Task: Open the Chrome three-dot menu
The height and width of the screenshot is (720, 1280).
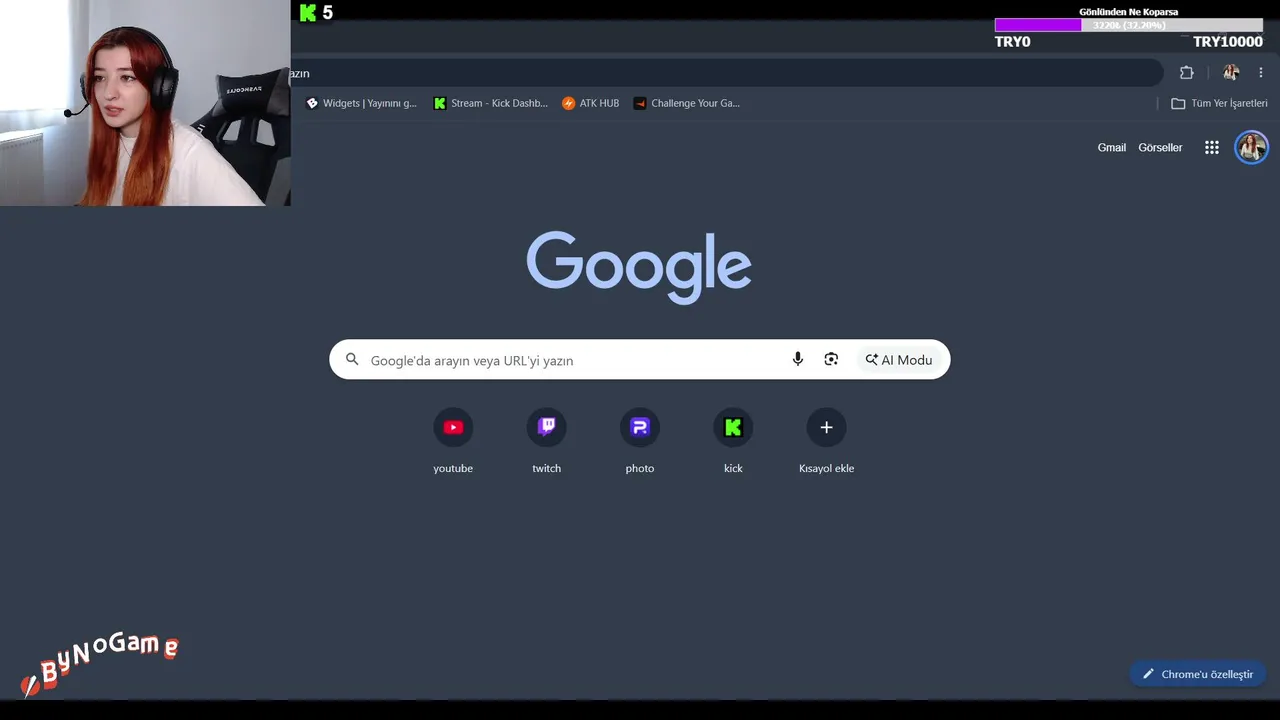Action: (1261, 73)
